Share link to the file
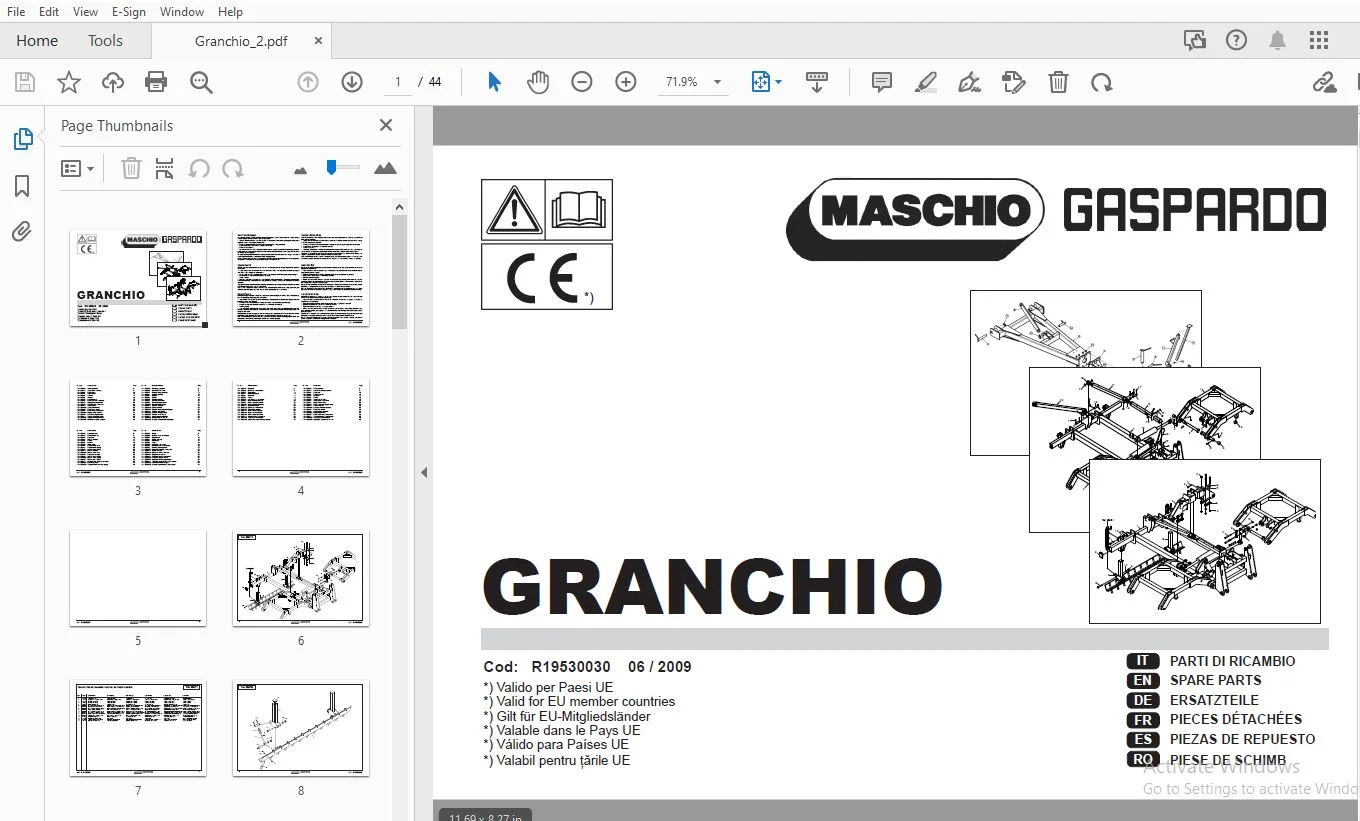Image resolution: width=1360 pixels, height=821 pixels. click(x=1325, y=83)
